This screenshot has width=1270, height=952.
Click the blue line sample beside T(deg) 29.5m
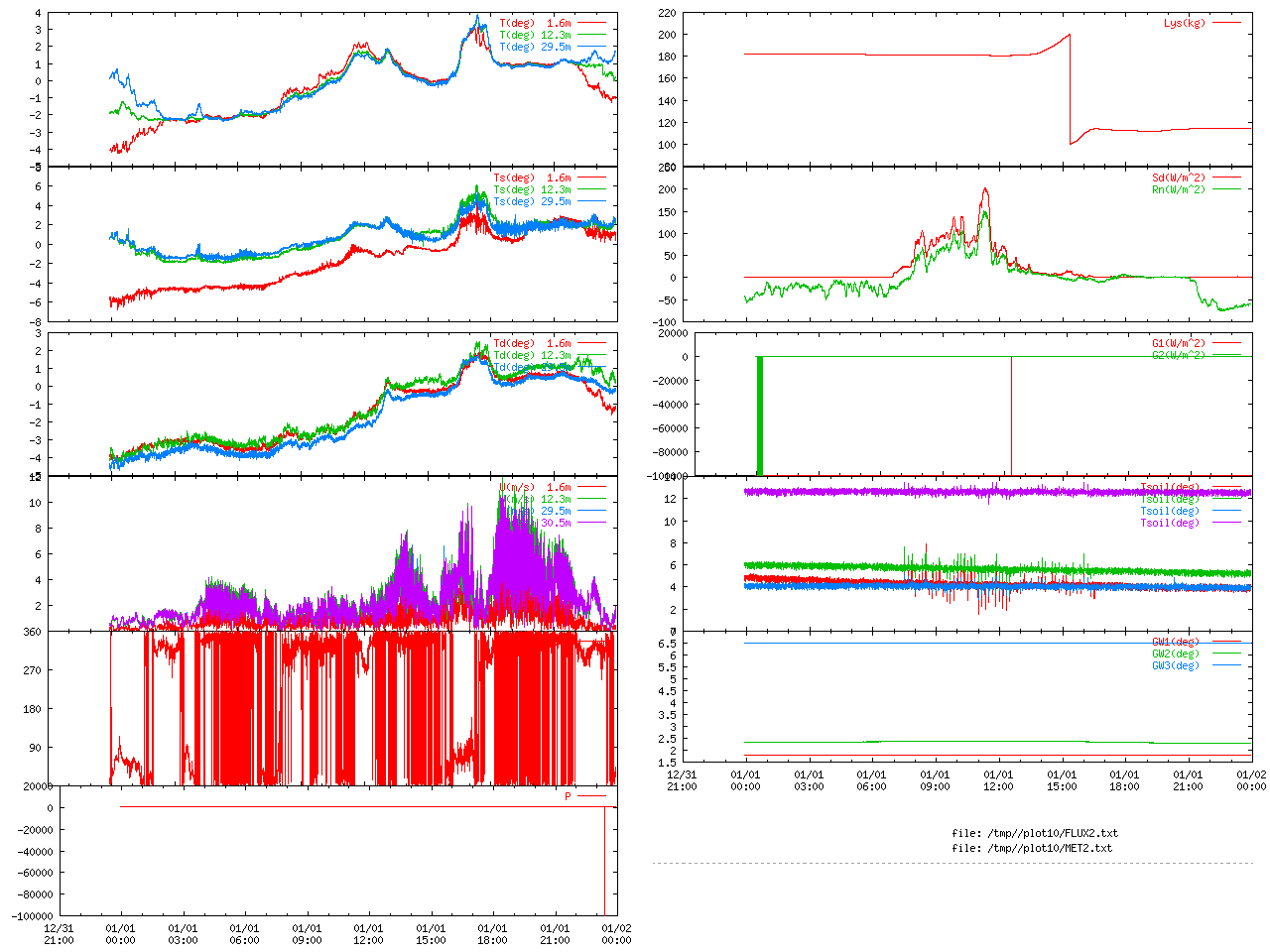[x=591, y=47]
